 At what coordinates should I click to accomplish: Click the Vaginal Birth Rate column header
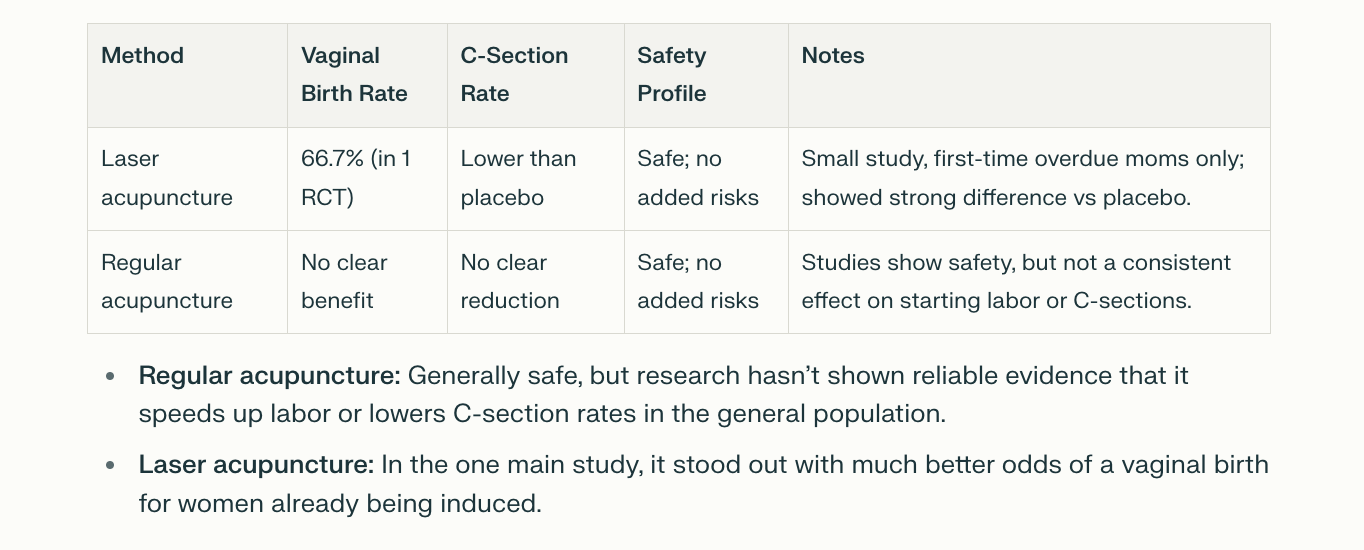tap(354, 75)
